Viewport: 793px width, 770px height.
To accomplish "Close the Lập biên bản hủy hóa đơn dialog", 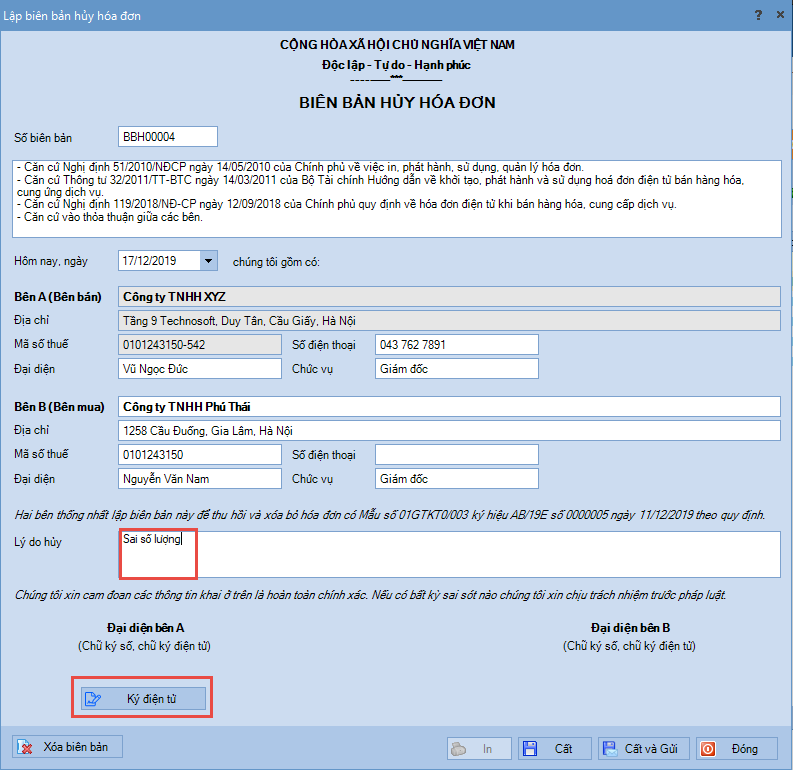I will (780, 15).
